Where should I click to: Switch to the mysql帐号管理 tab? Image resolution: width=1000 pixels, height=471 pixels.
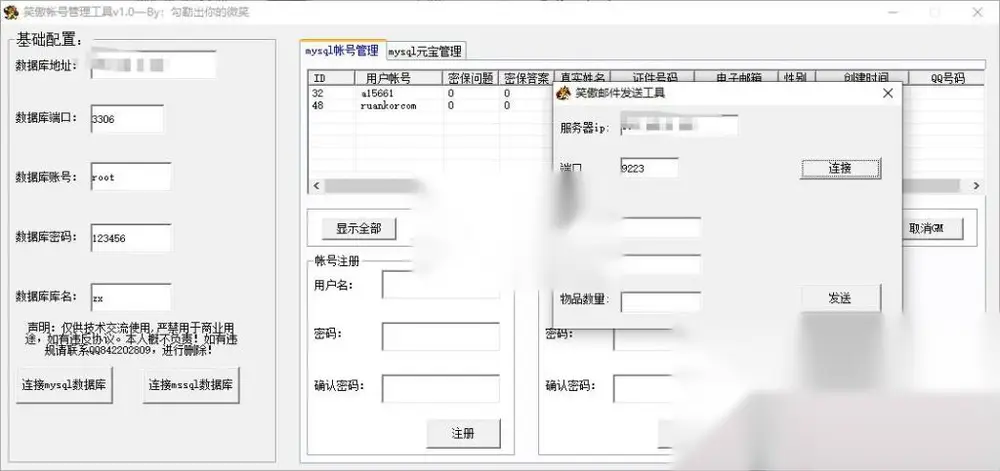point(342,50)
